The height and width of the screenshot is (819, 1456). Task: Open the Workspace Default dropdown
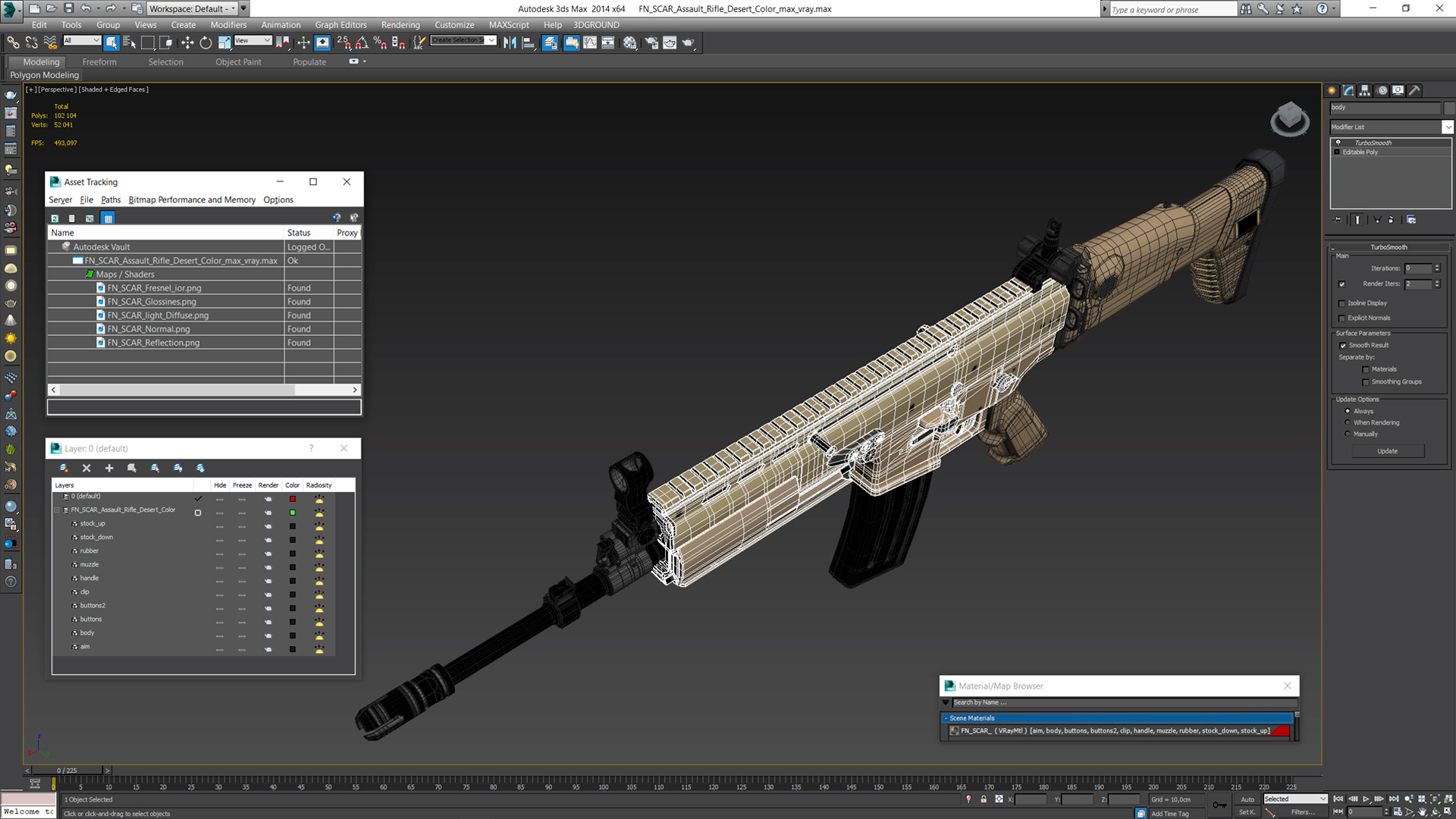(x=193, y=9)
